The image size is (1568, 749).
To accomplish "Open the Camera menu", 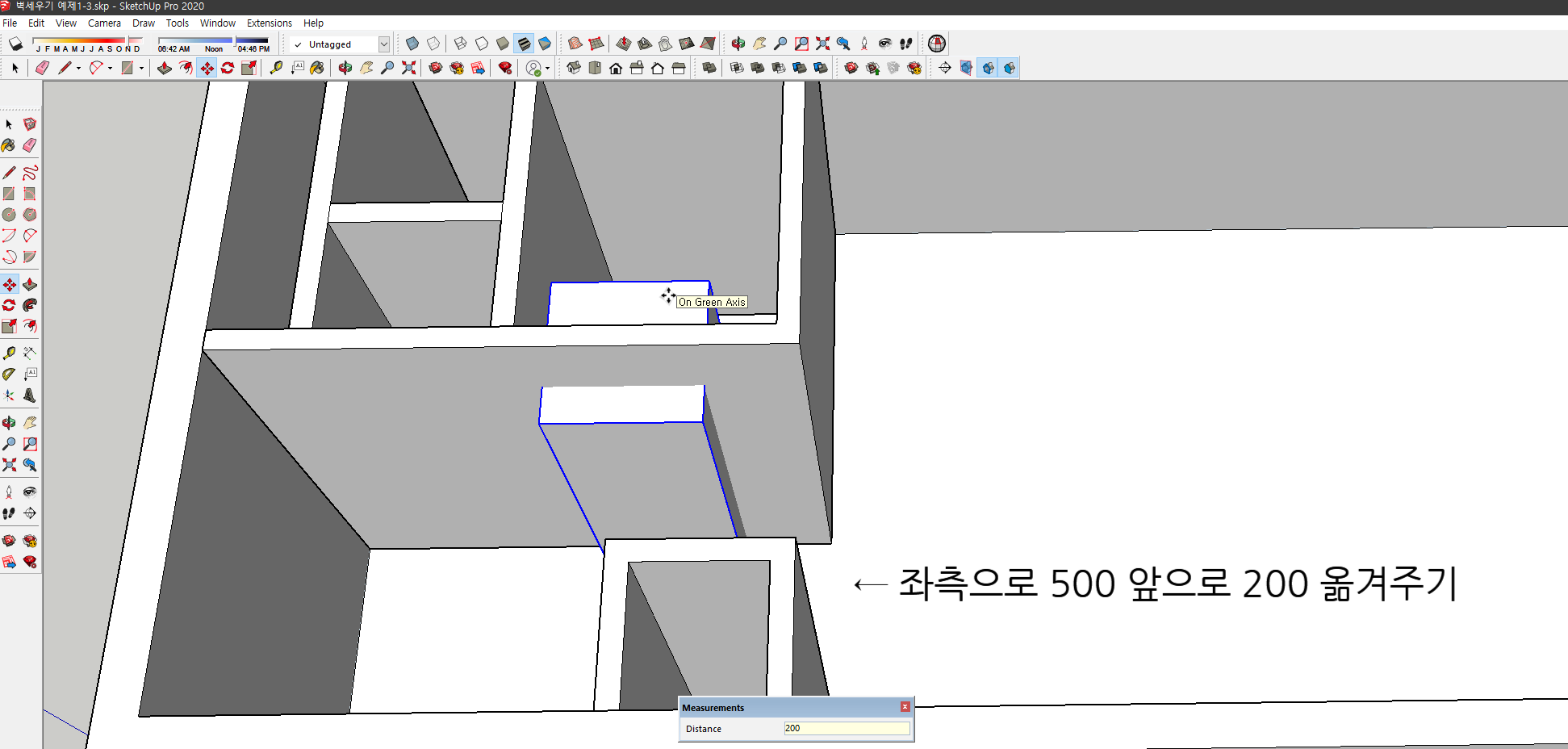I will pyautogui.click(x=104, y=23).
